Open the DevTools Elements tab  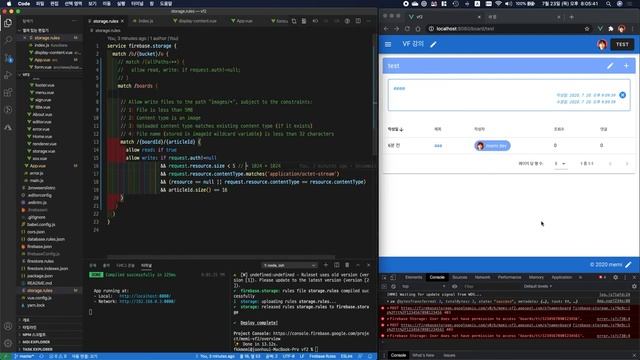[413, 278]
